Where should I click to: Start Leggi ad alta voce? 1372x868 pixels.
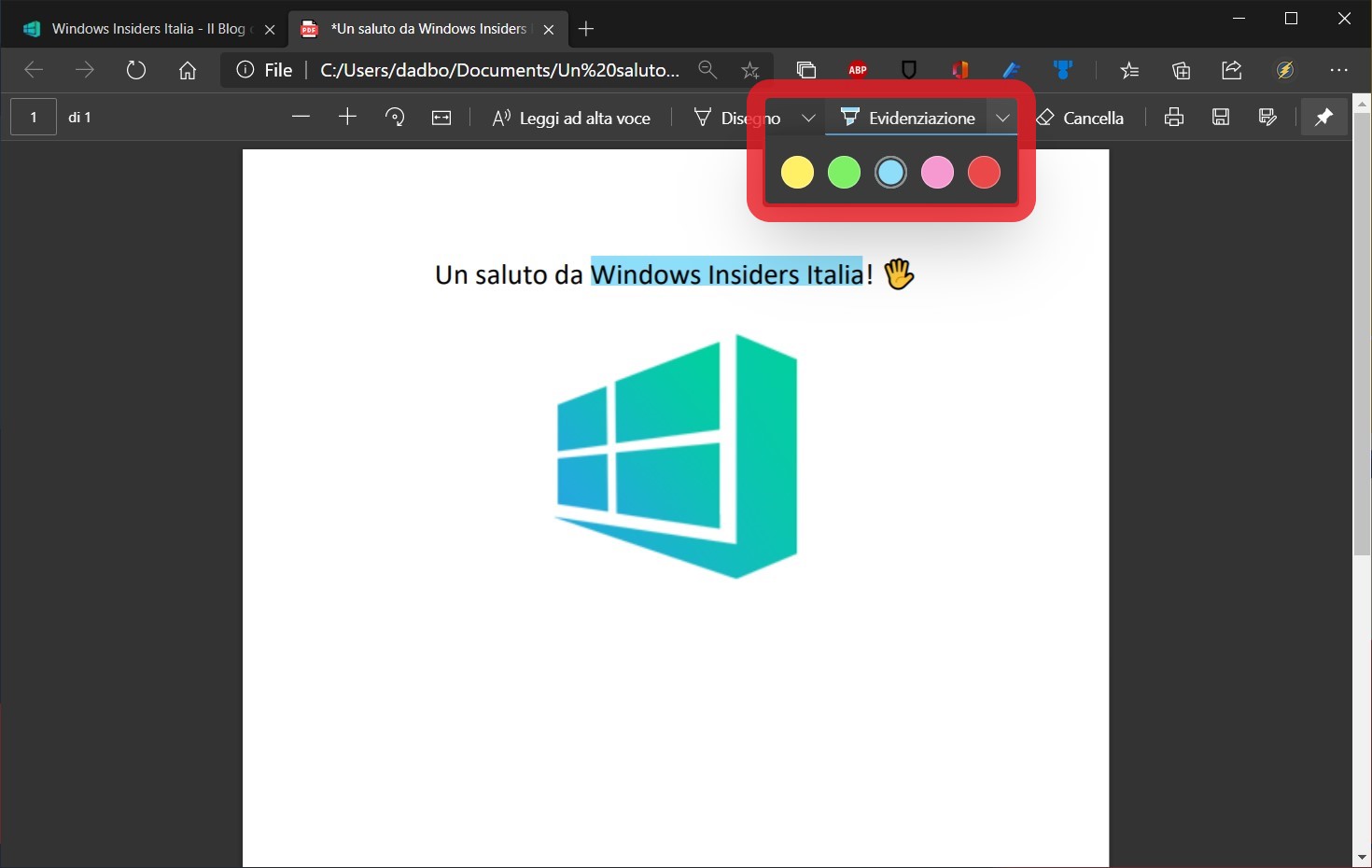[x=571, y=118]
